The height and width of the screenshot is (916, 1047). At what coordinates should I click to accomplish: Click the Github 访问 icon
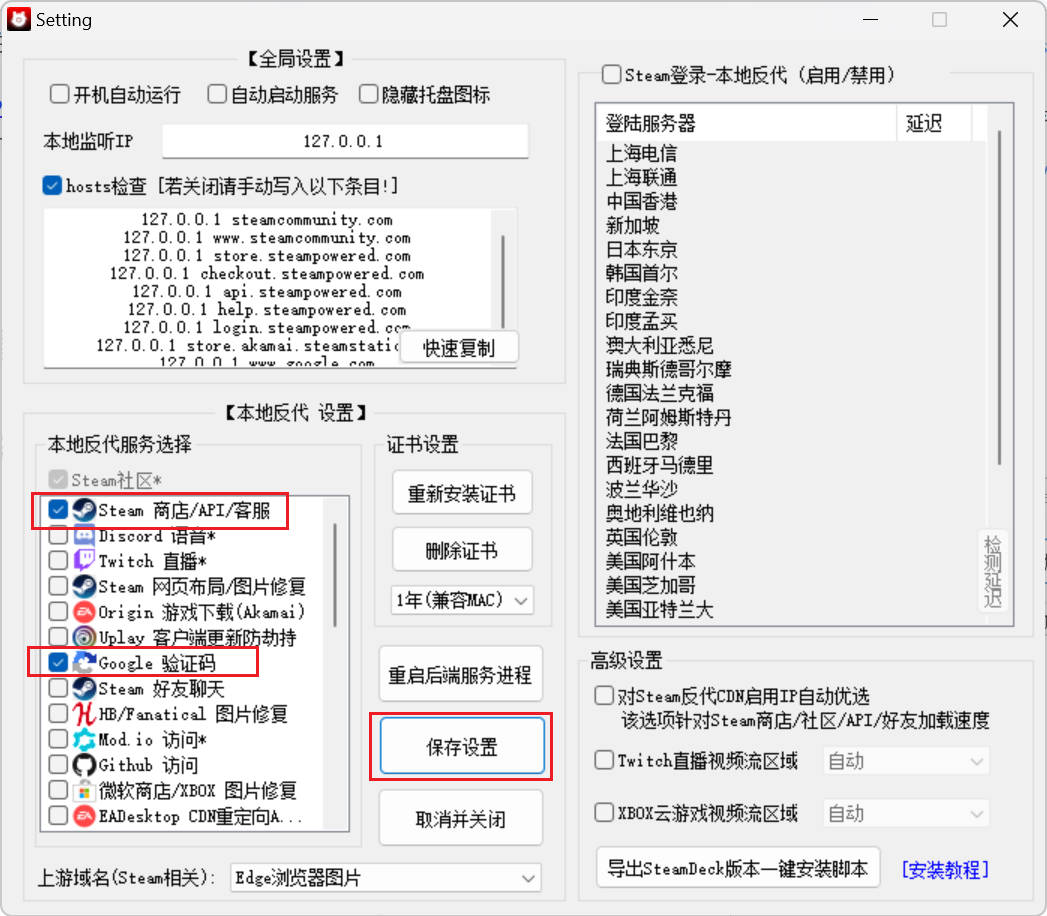pyautogui.click(x=84, y=764)
